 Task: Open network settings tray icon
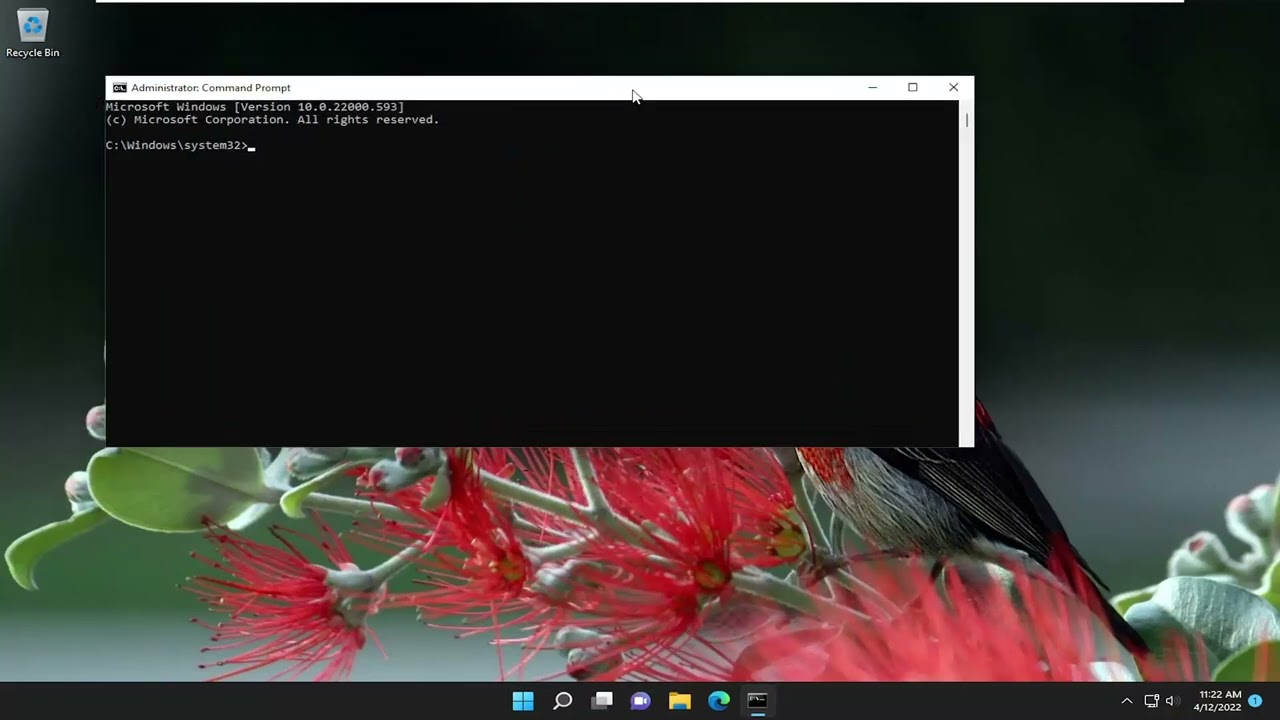point(1151,701)
